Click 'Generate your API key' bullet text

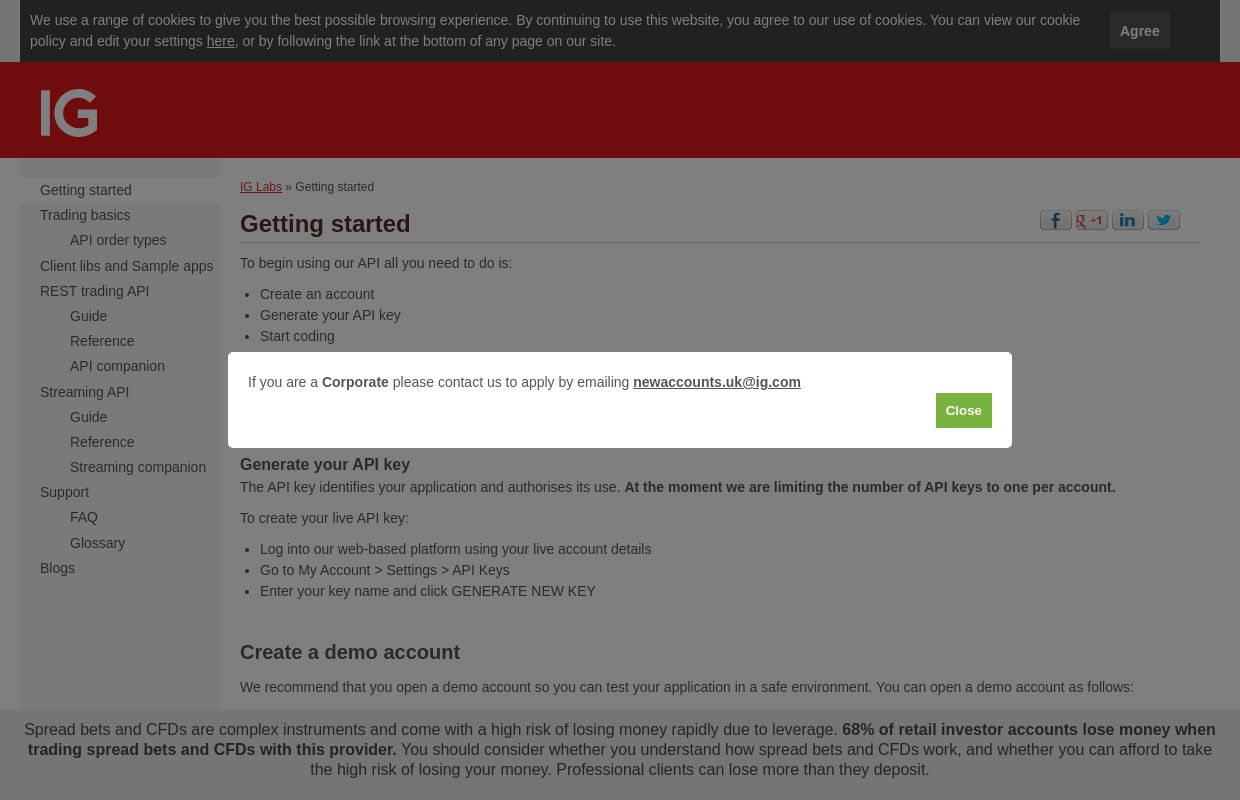[x=330, y=315]
